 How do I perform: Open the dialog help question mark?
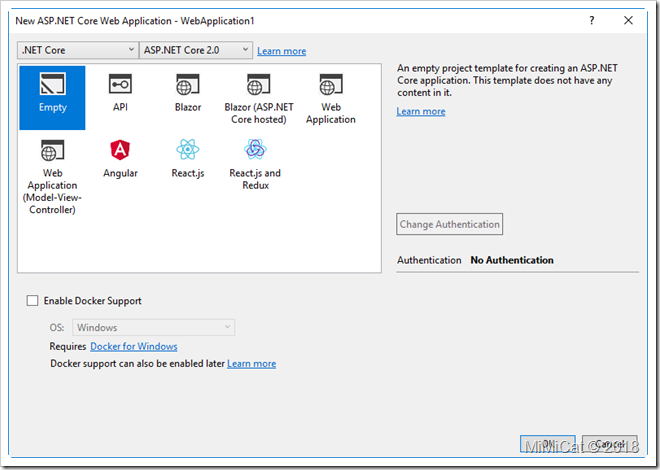tap(592, 20)
